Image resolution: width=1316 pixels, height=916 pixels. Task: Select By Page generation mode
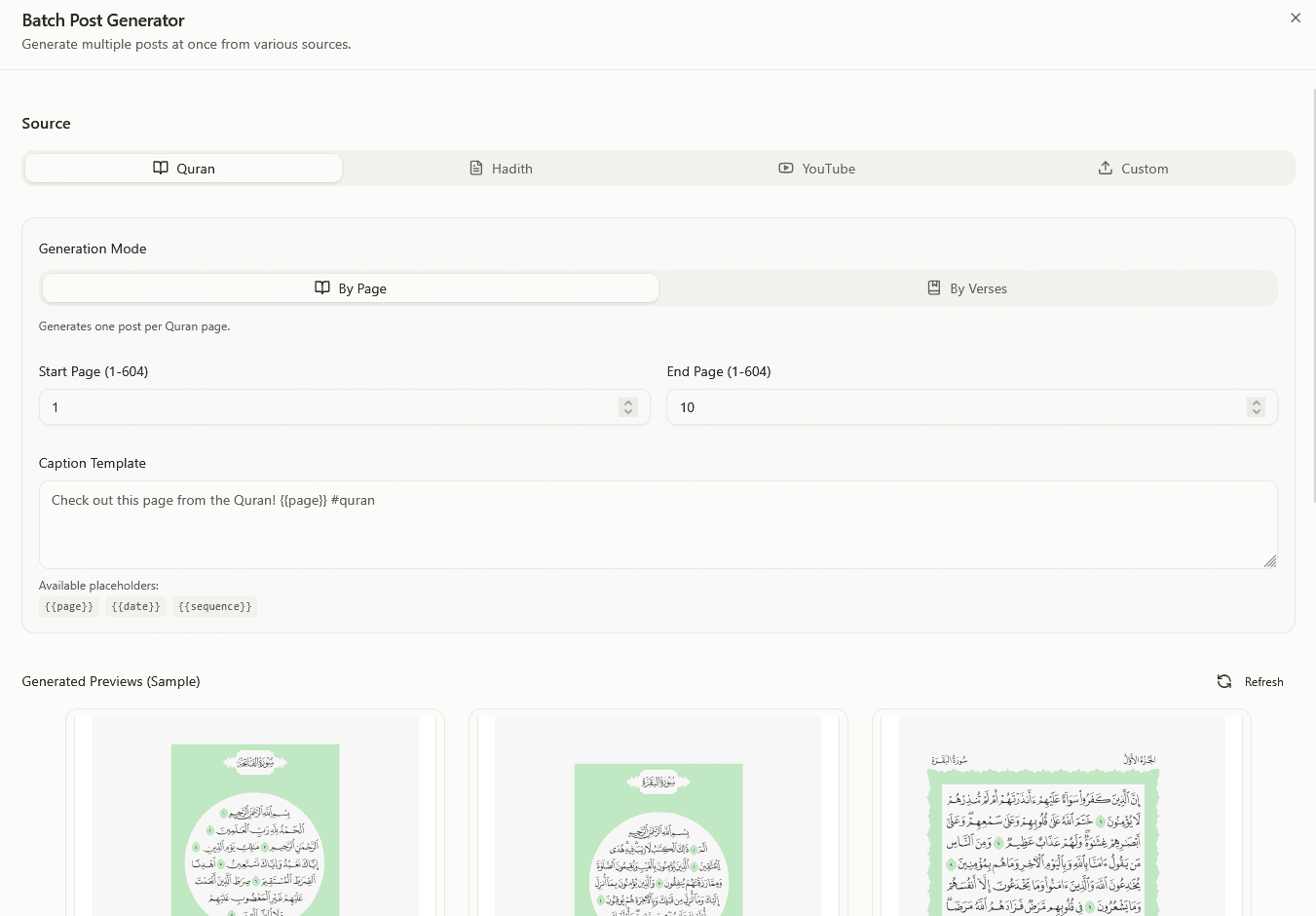tap(350, 287)
